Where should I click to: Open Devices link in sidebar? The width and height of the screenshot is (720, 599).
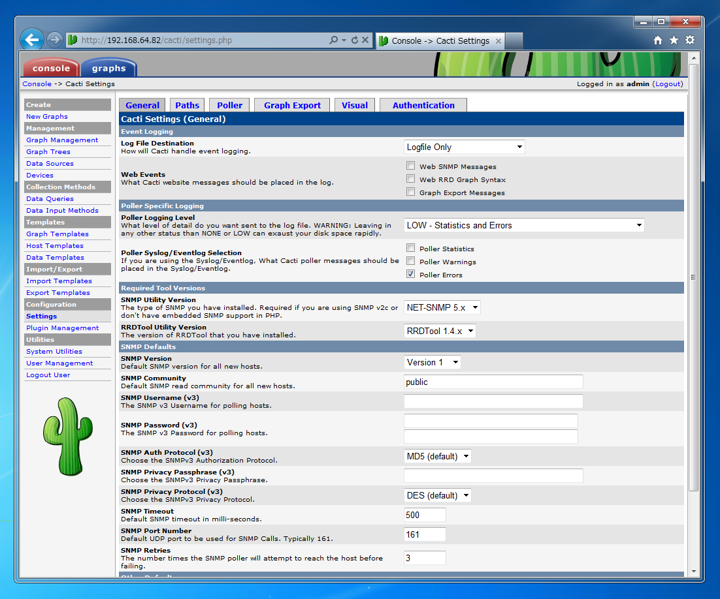tap(39, 175)
